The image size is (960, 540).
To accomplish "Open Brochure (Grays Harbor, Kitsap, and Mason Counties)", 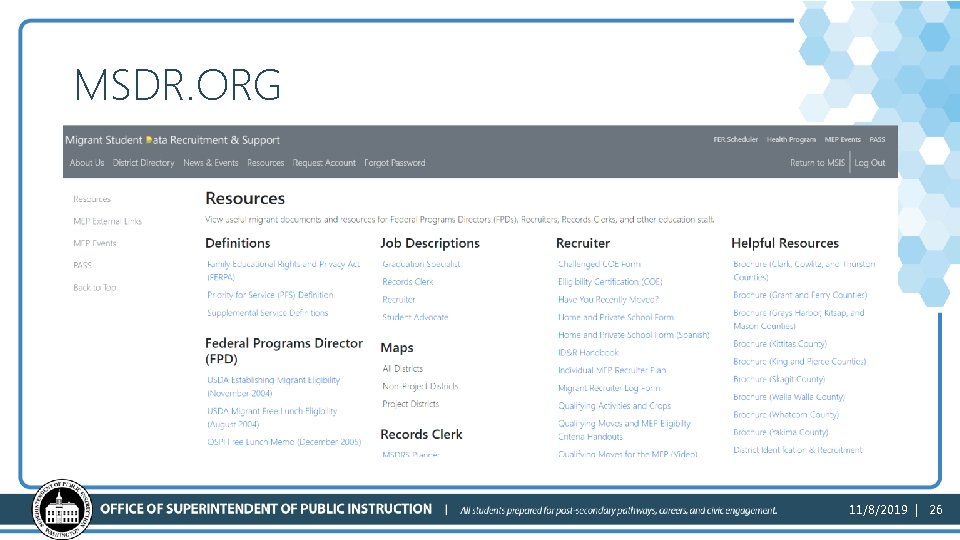I will click(x=798, y=319).
